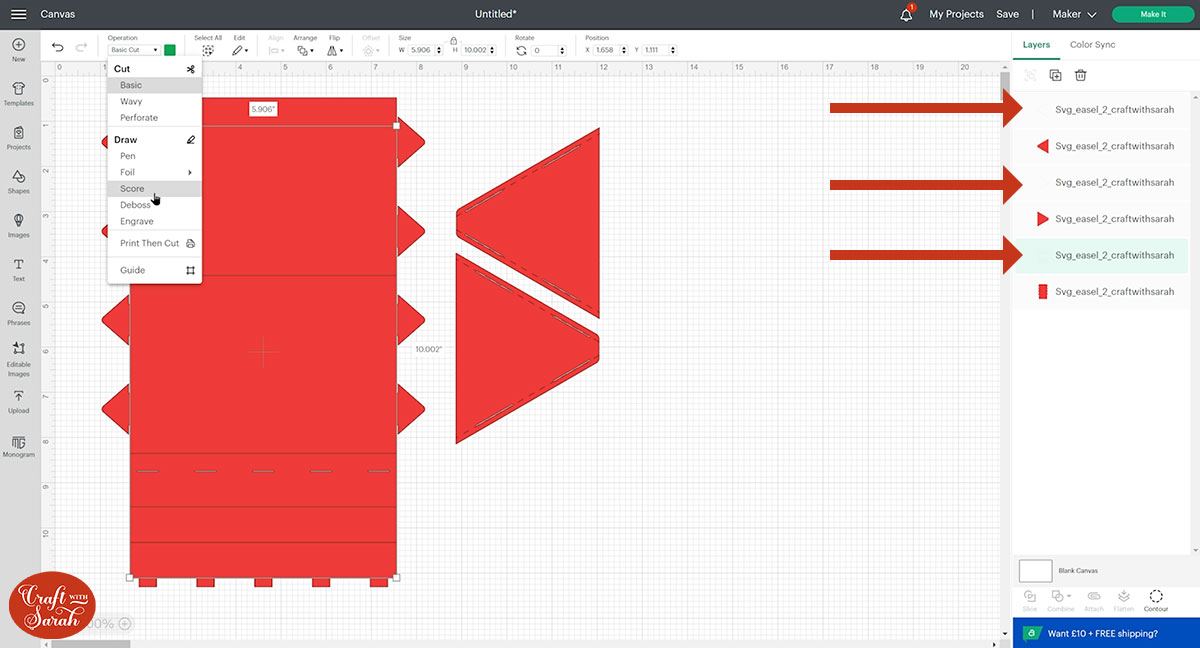Open the Maker machine selector dropdown
1200x648 pixels.
click(x=1075, y=15)
